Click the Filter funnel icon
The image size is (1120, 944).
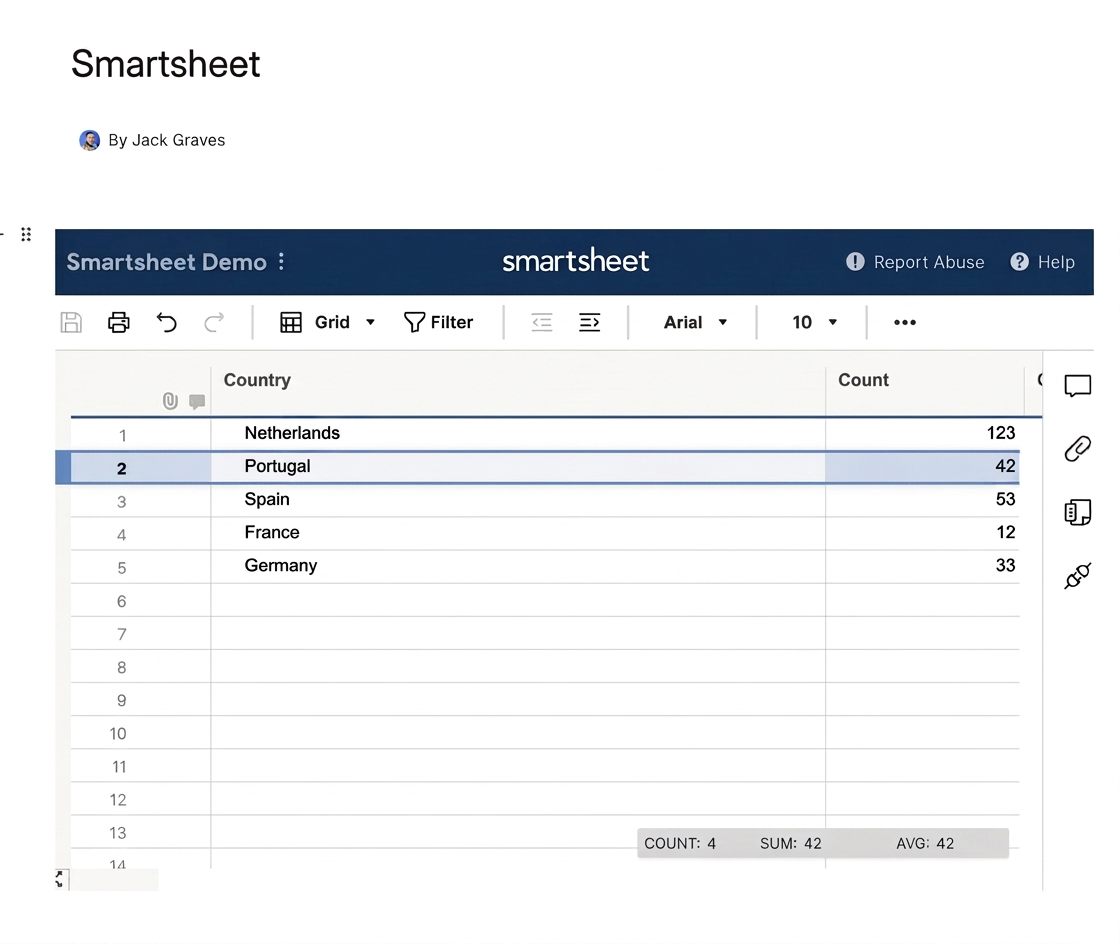click(x=414, y=323)
